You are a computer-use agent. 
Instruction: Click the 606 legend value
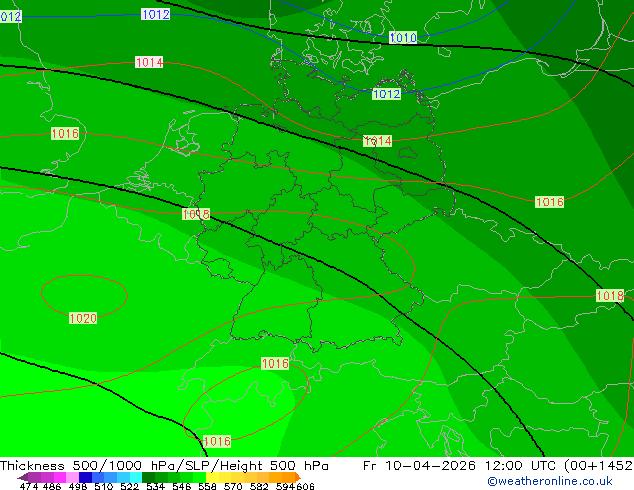click(x=305, y=486)
